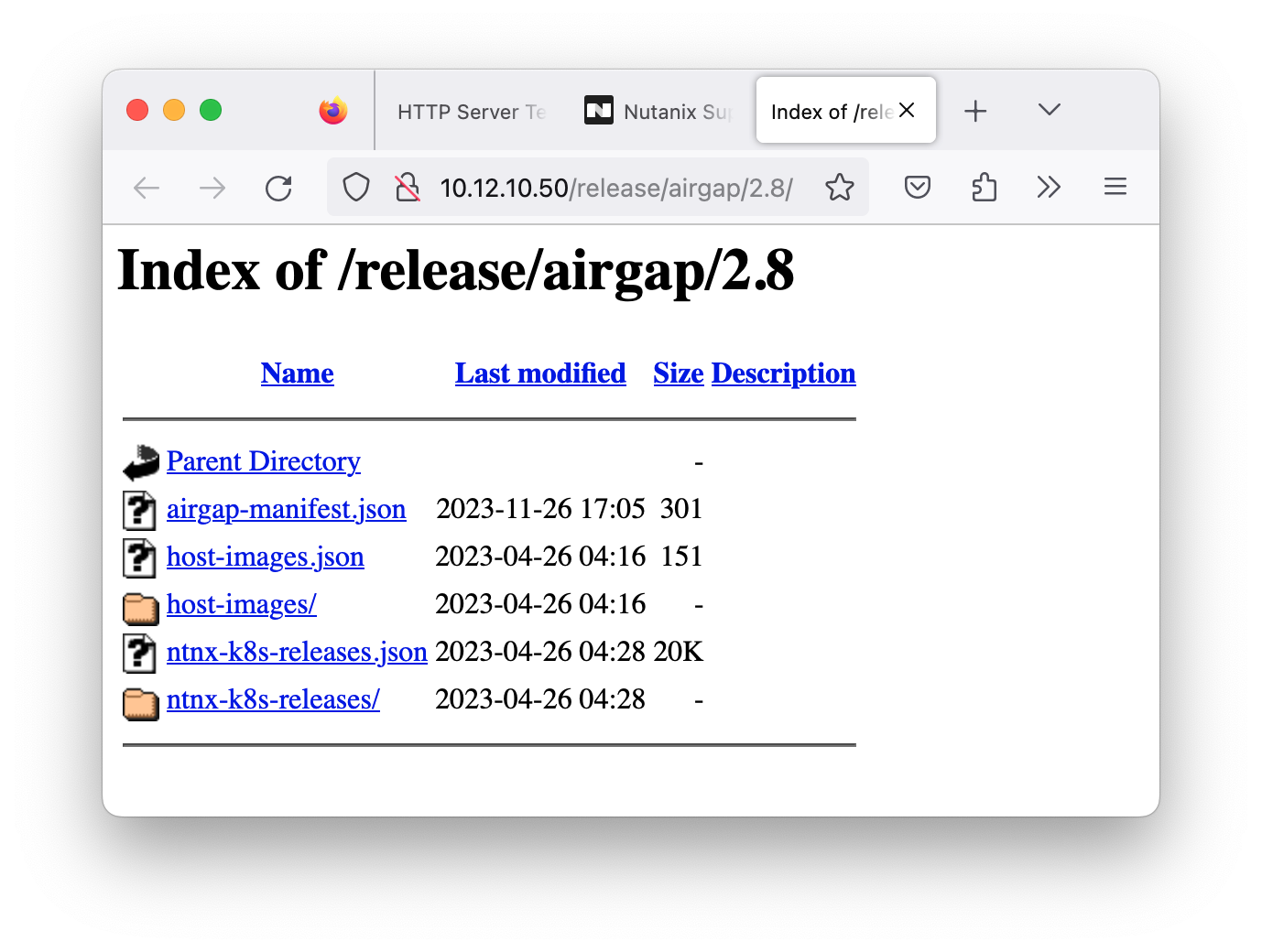Screen dimensions: 1262x952
Task: Click the date 2023-11-26 17:05
Action: click(540, 509)
